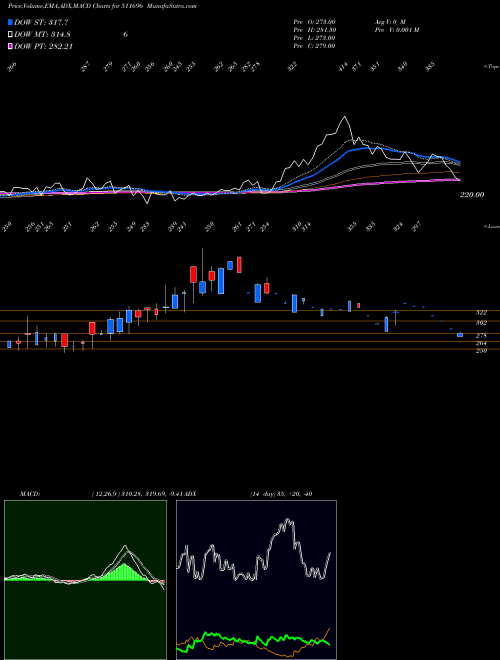The image size is (500, 660).
Task: Click the 'Pre H: 281.30' value
Action: (x=314, y=30)
